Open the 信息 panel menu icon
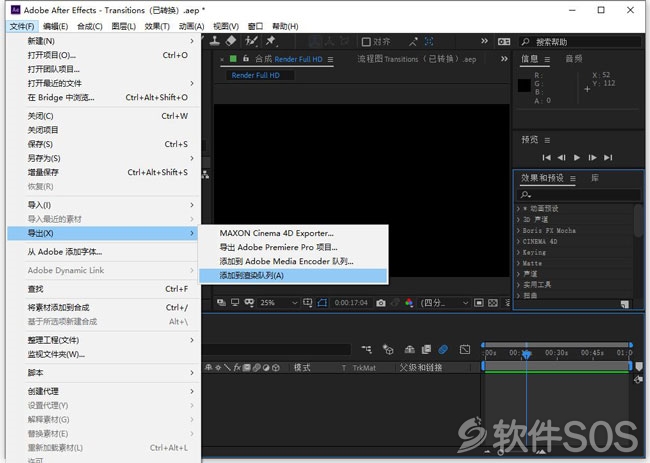The width and height of the screenshot is (650, 463). pos(547,60)
